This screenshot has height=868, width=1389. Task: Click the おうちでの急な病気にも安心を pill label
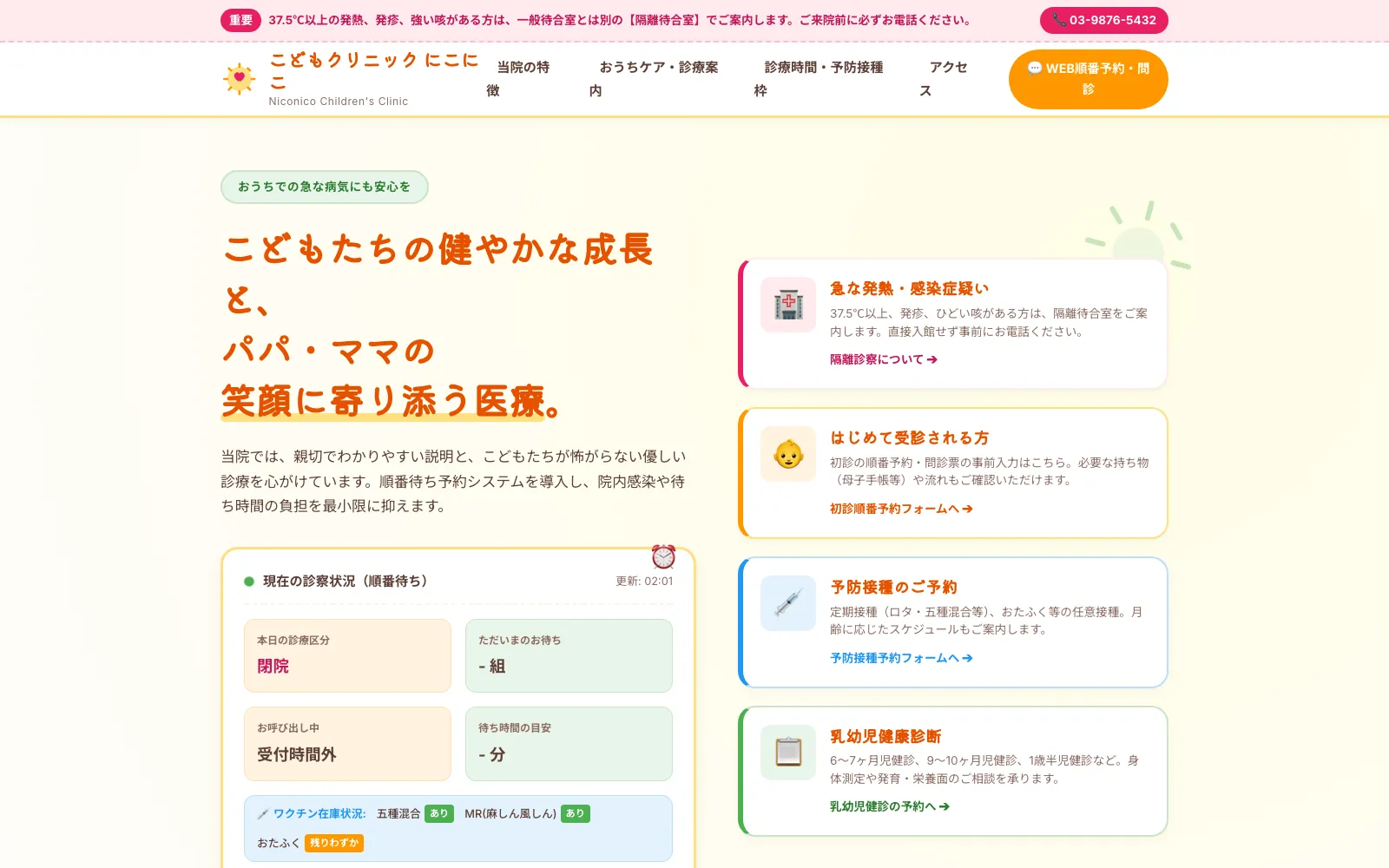pyautogui.click(x=325, y=187)
